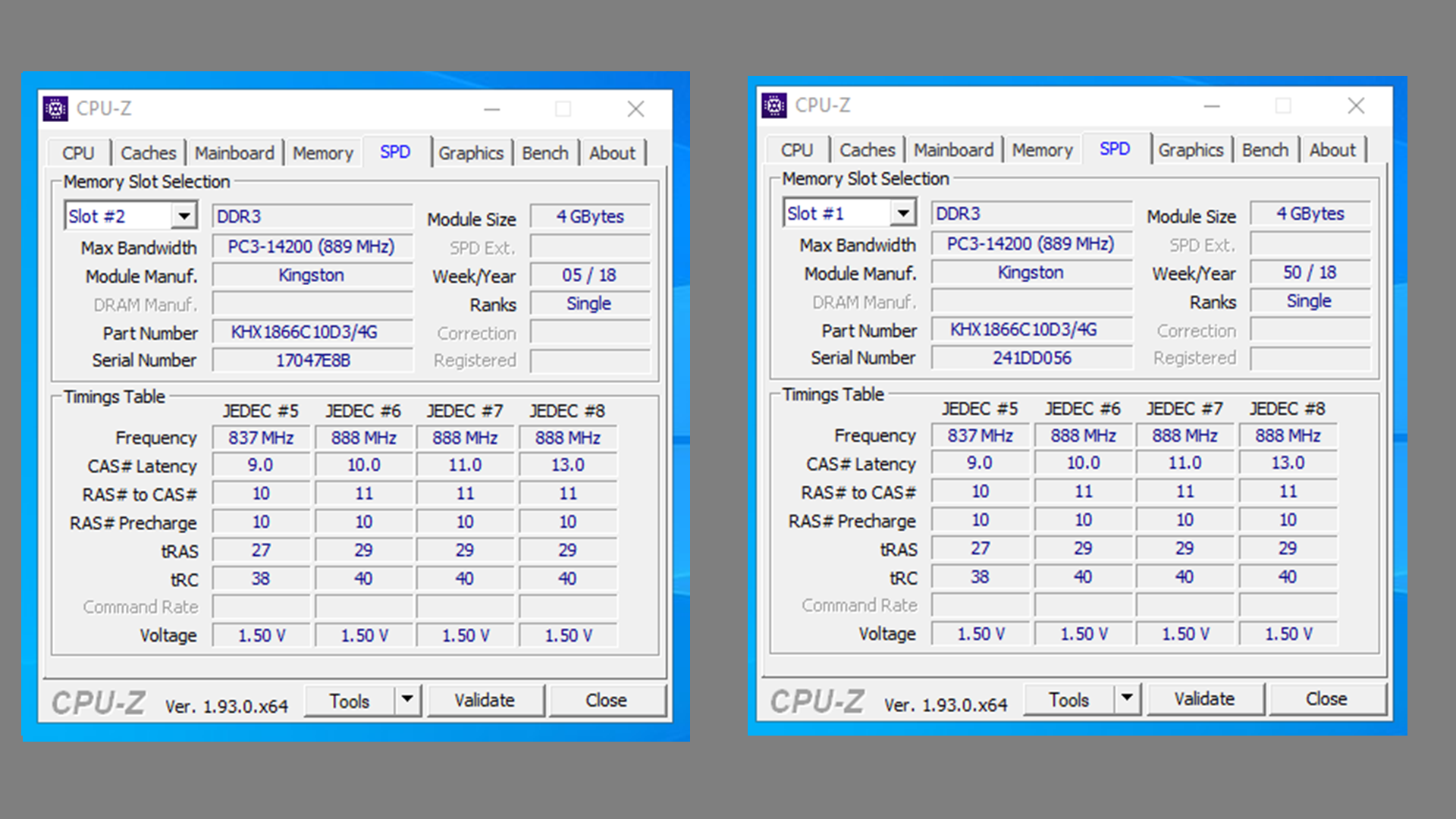Click Part Number field in left window
1456x819 pixels.
coord(312,332)
